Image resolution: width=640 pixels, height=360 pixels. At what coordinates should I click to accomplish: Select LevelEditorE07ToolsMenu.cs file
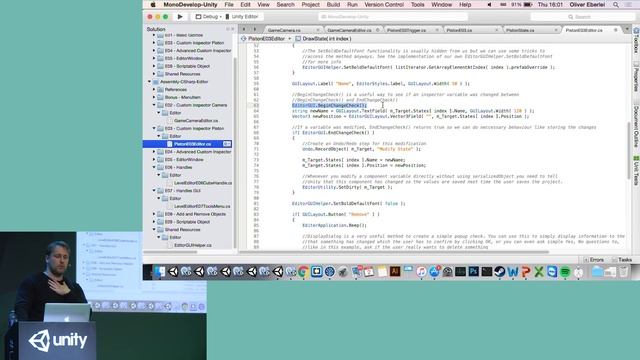point(202,206)
